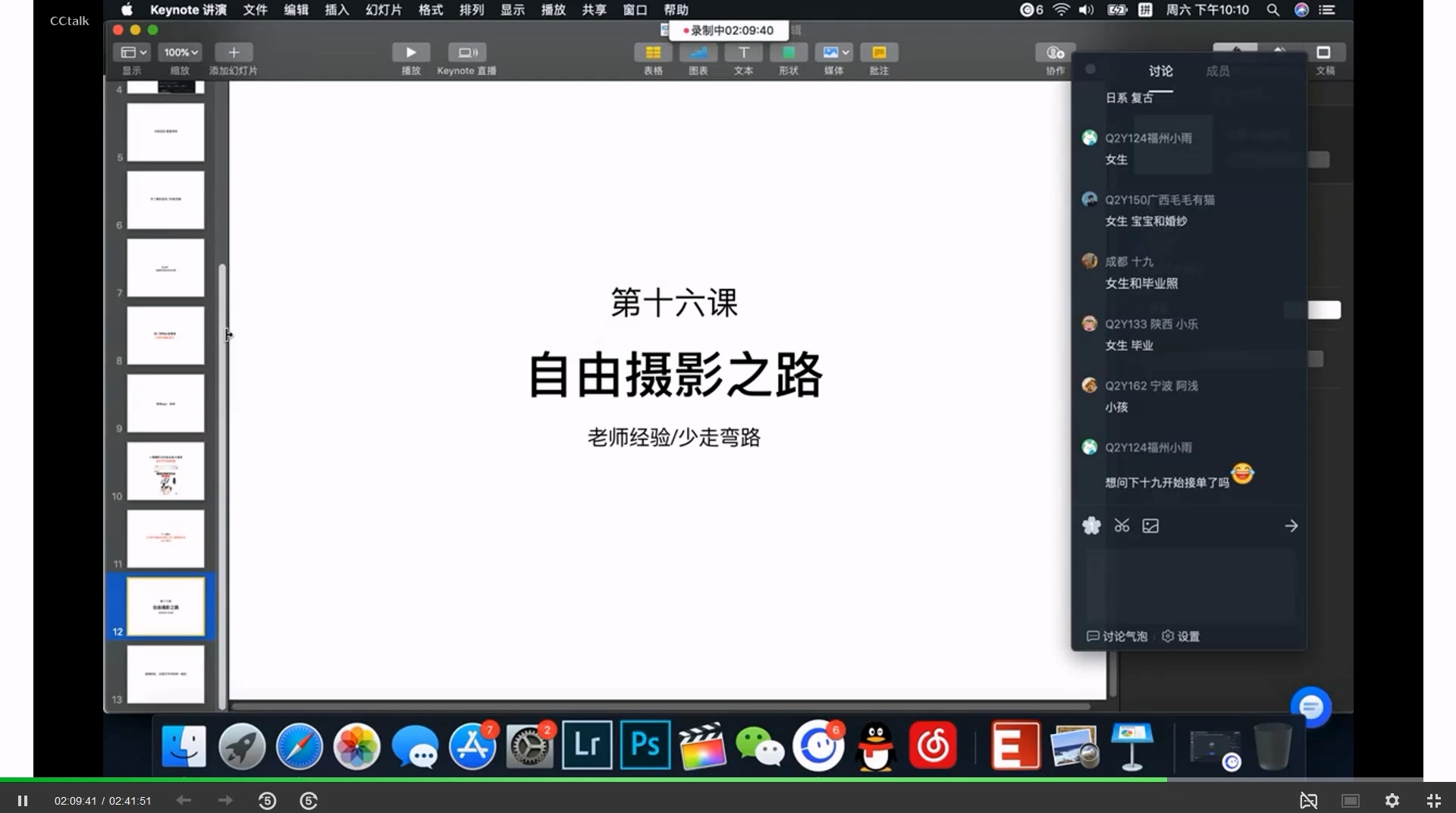Expand the 100% zoom dropdown

pyautogui.click(x=180, y=52)
